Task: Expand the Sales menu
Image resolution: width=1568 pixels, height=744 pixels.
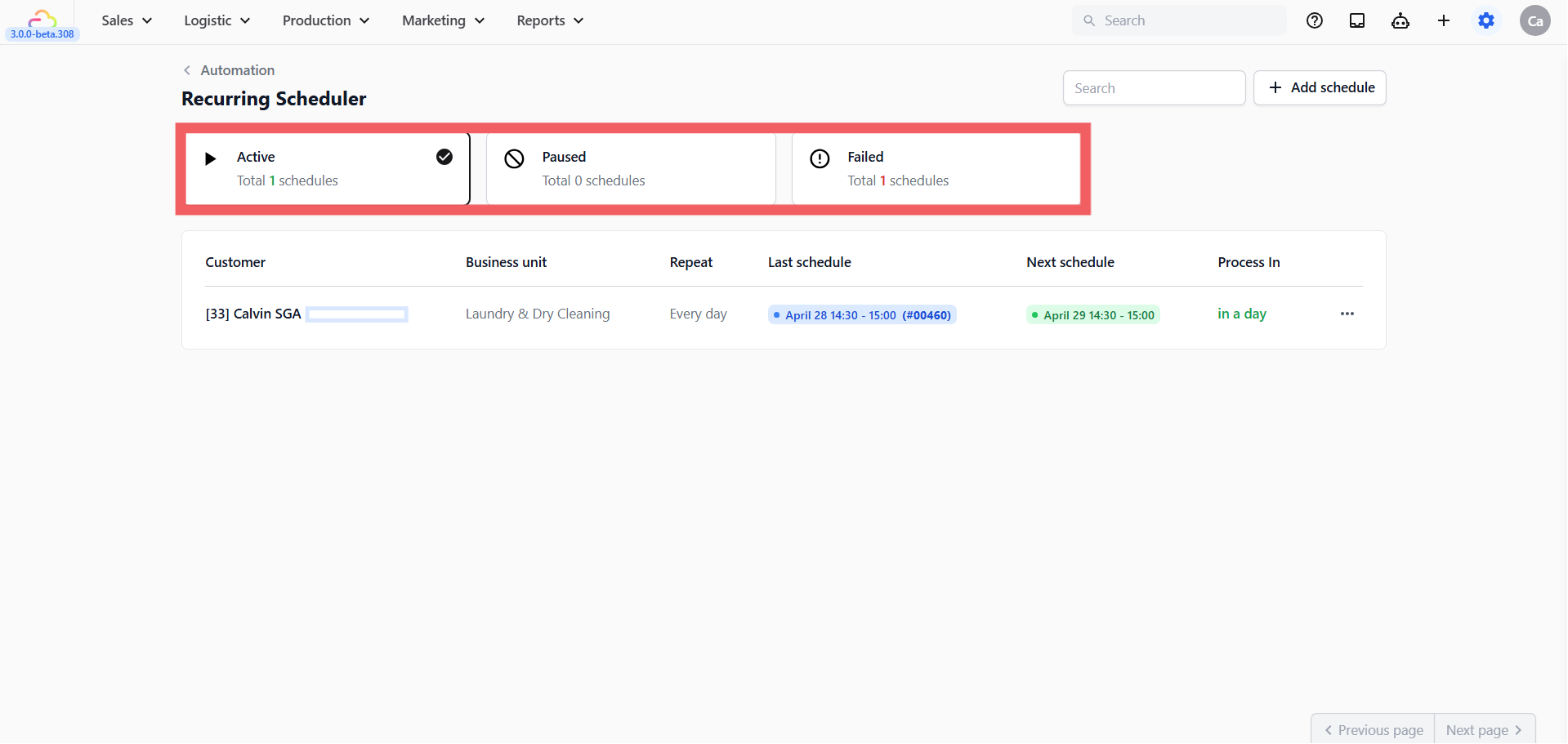Action: pos(127,20)
